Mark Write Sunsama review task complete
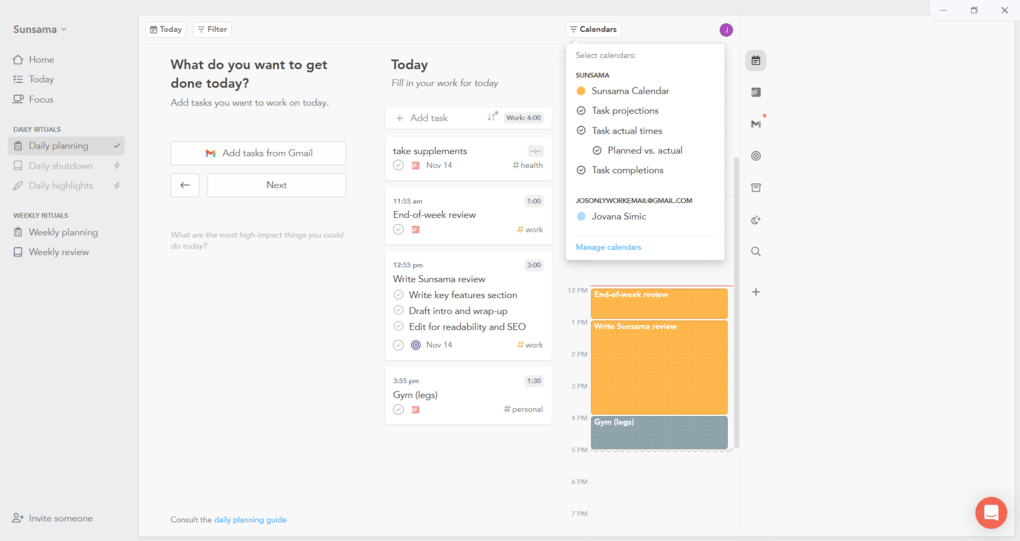Viewport: 1020px width, 541px height. click(398, 345)
